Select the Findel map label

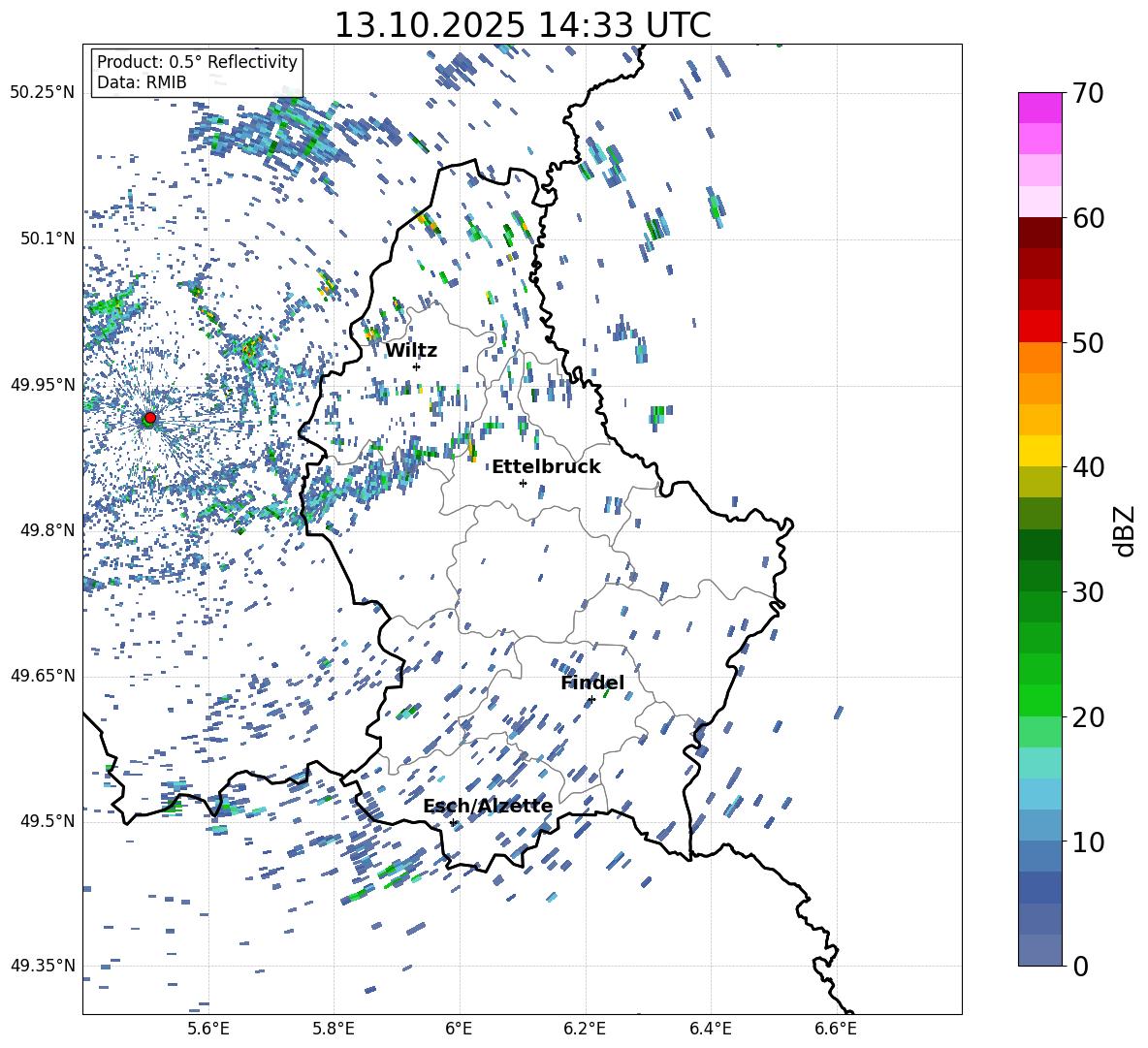(x=592, y=683)
